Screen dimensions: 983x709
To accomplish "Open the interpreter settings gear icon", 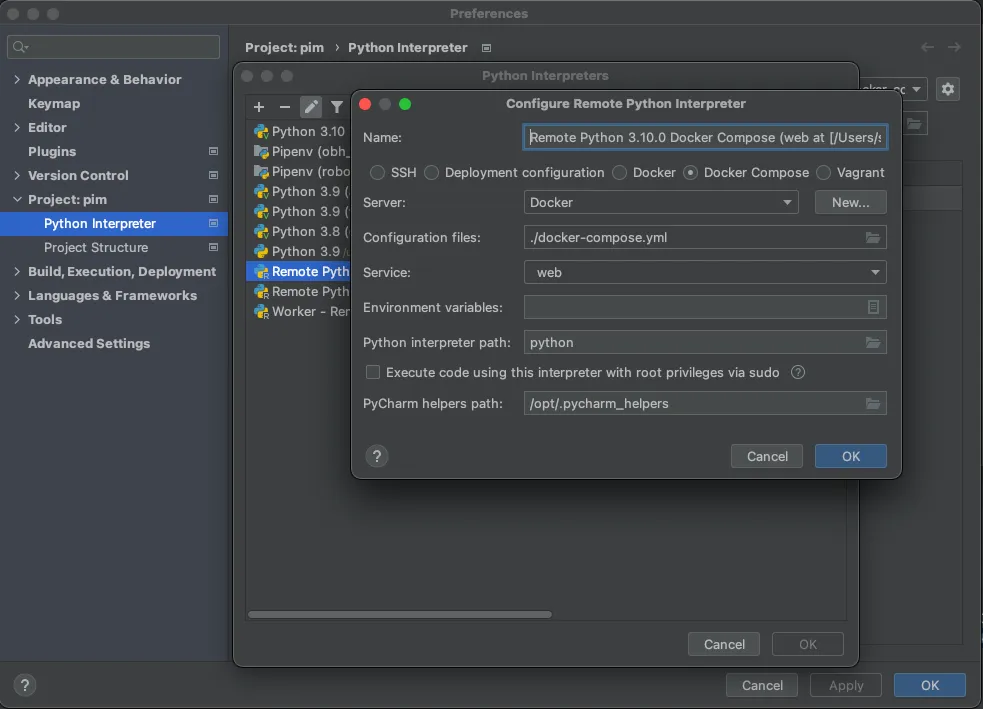I will (x=948, y=89).
